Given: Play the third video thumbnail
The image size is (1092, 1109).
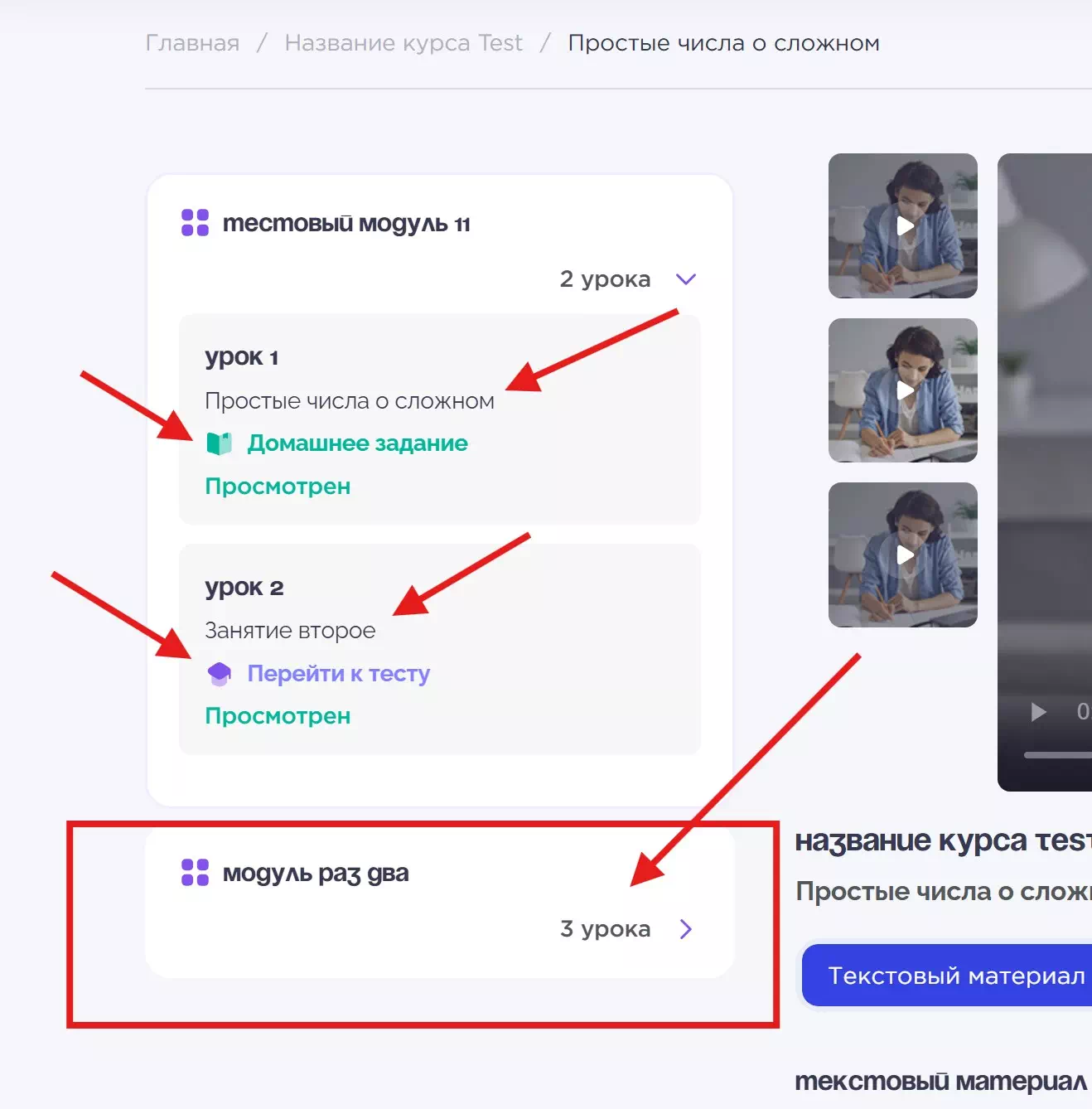Looking at the screenshot, I should (903, 554).
